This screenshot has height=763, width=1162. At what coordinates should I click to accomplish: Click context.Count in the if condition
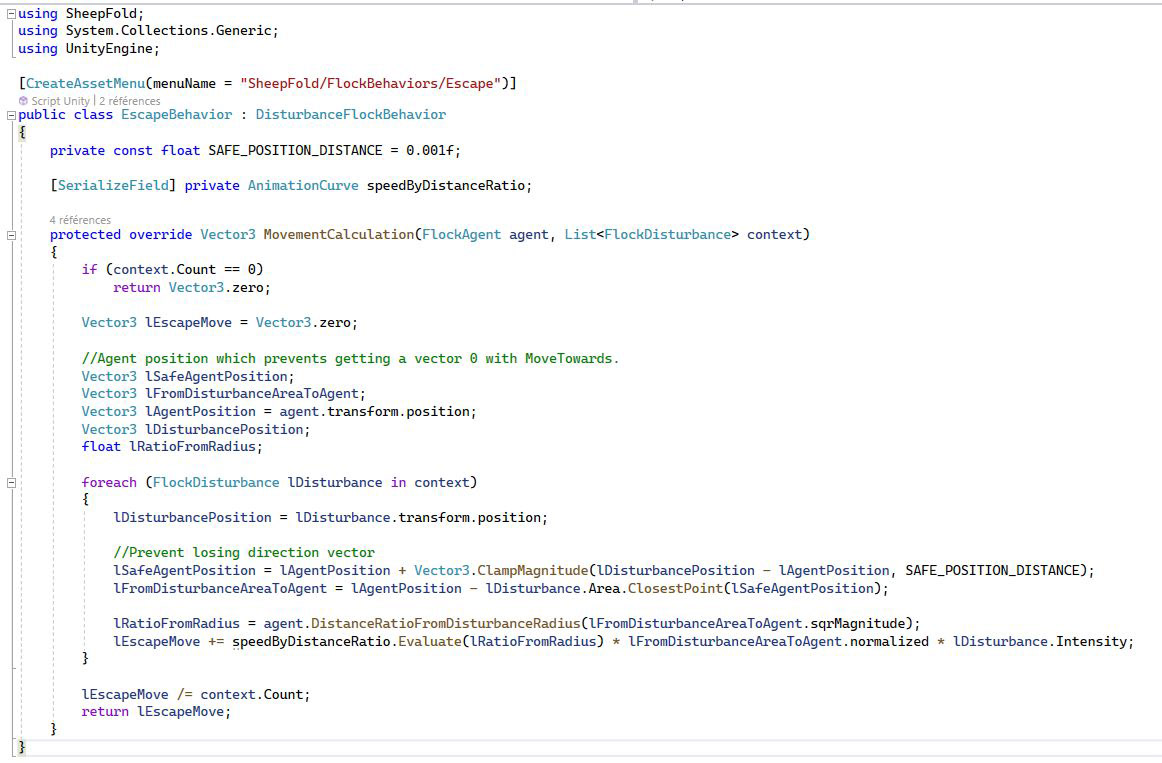click(x=165, y=270)
